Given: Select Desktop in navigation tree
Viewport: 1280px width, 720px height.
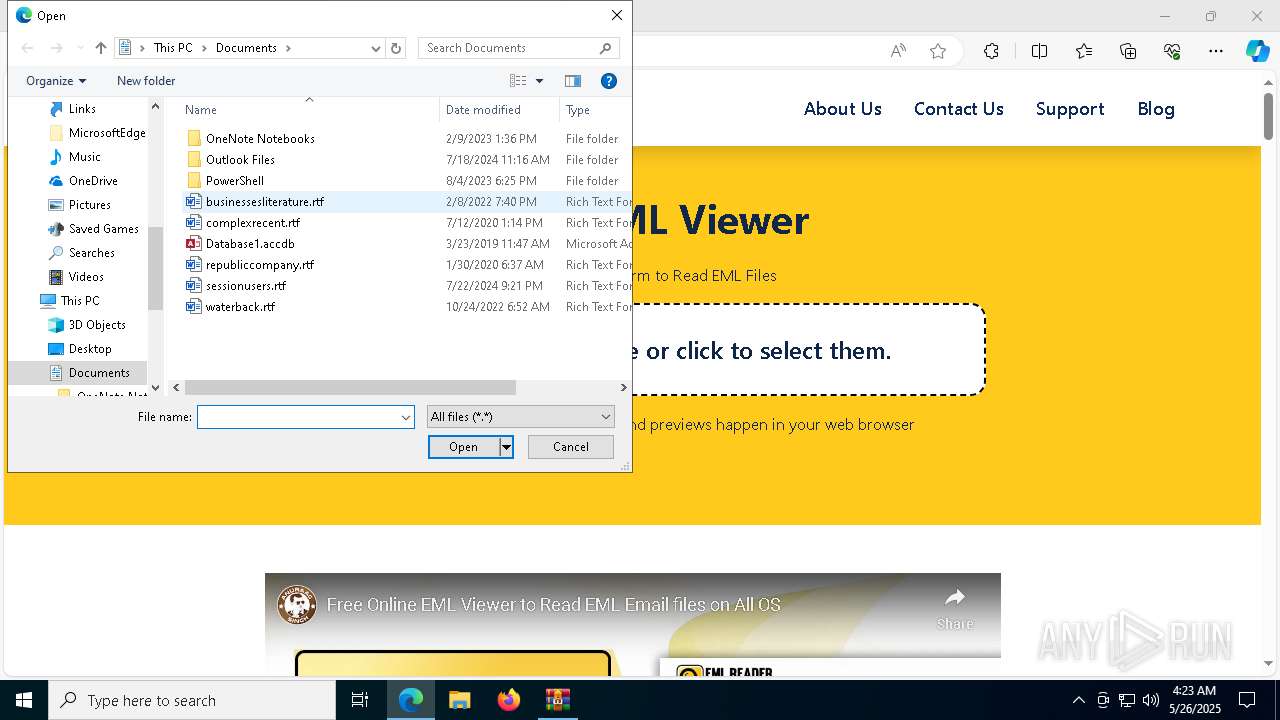Looking at the screenshot, I should (90, 349).
